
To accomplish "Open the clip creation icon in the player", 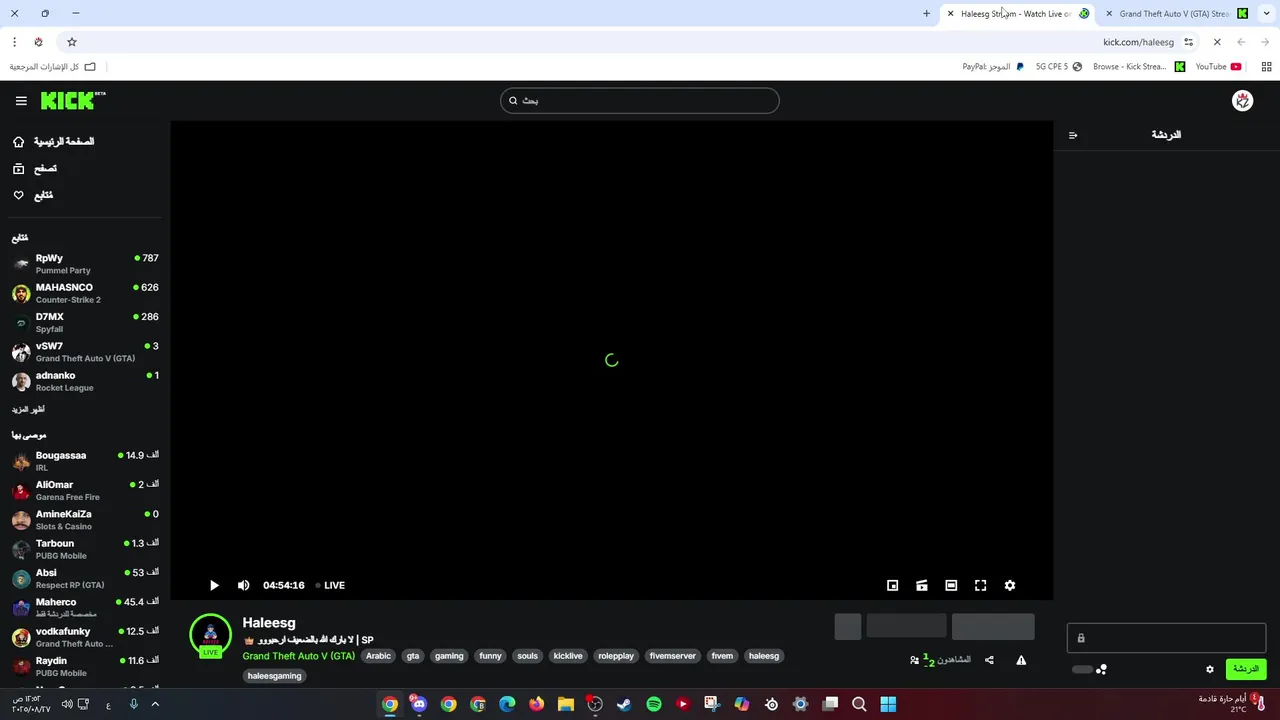I will click(922, 586).
